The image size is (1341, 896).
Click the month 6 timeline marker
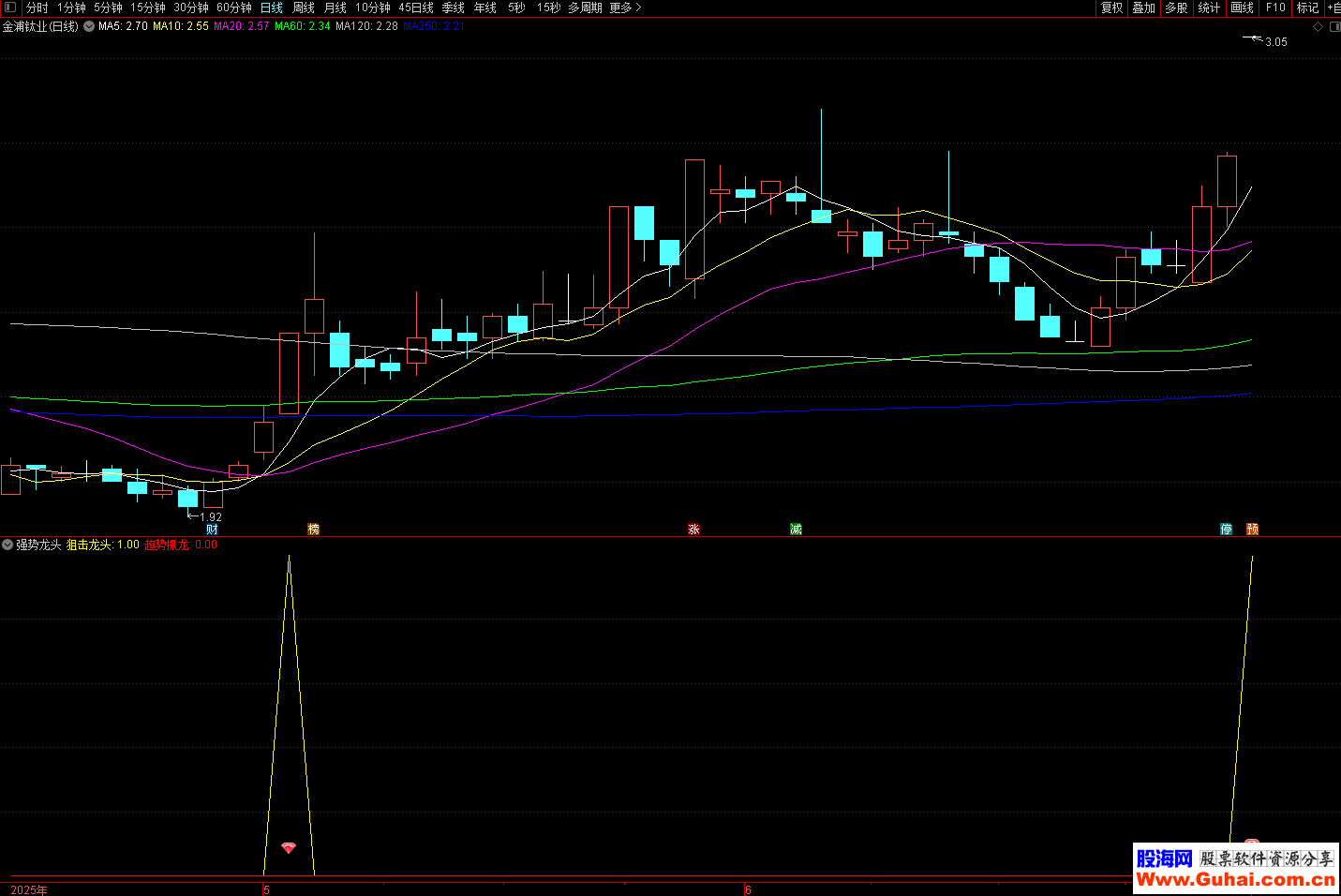tap(748, 889)
